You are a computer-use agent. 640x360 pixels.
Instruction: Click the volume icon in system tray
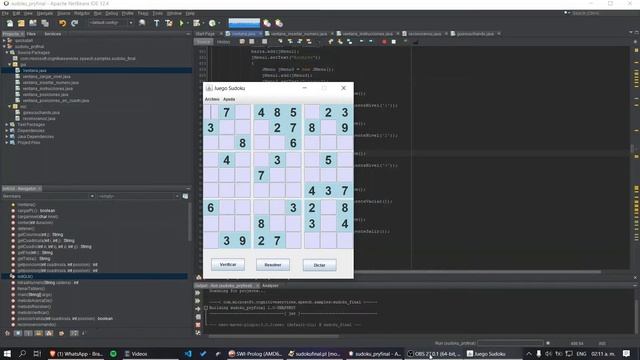pos(549,353)
